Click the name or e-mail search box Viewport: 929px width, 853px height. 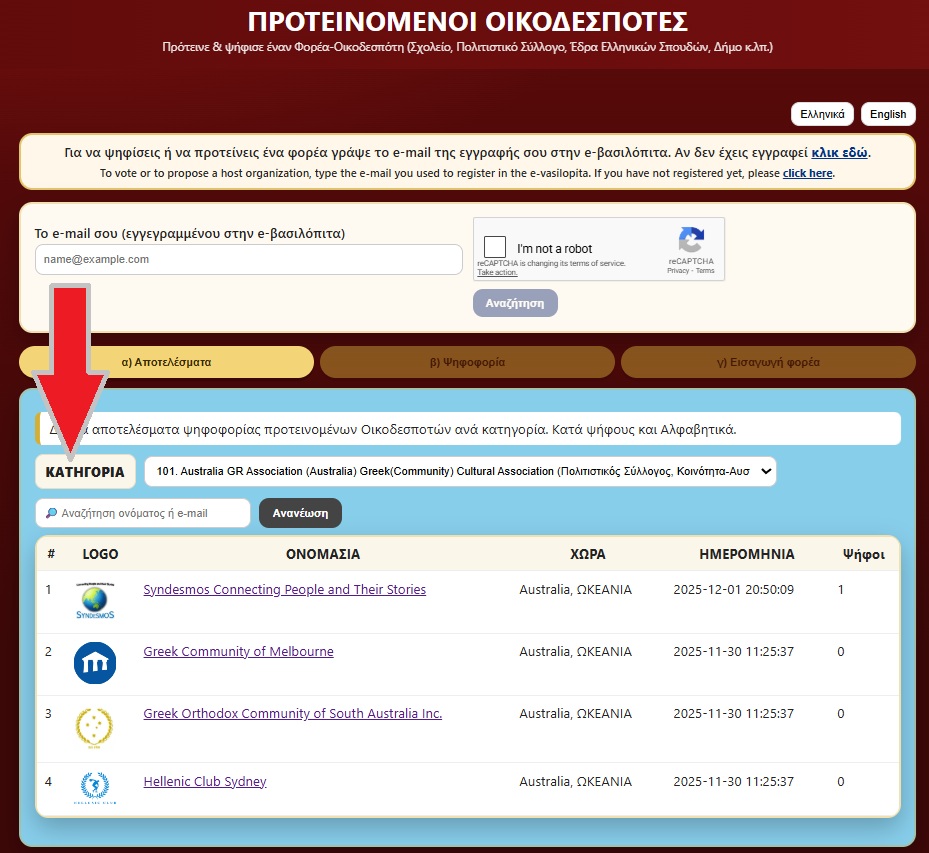coord(143,513)
